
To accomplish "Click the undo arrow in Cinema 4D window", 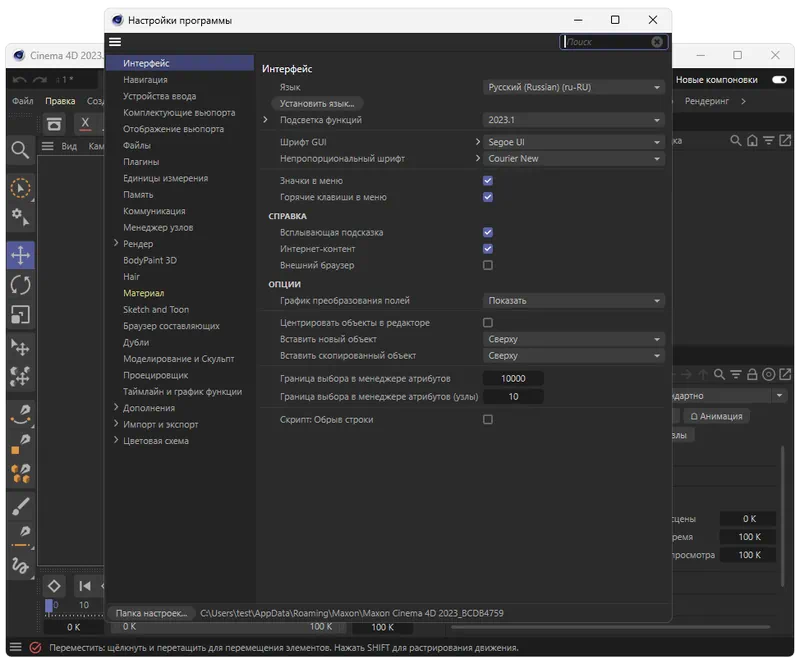I will 19,80.
